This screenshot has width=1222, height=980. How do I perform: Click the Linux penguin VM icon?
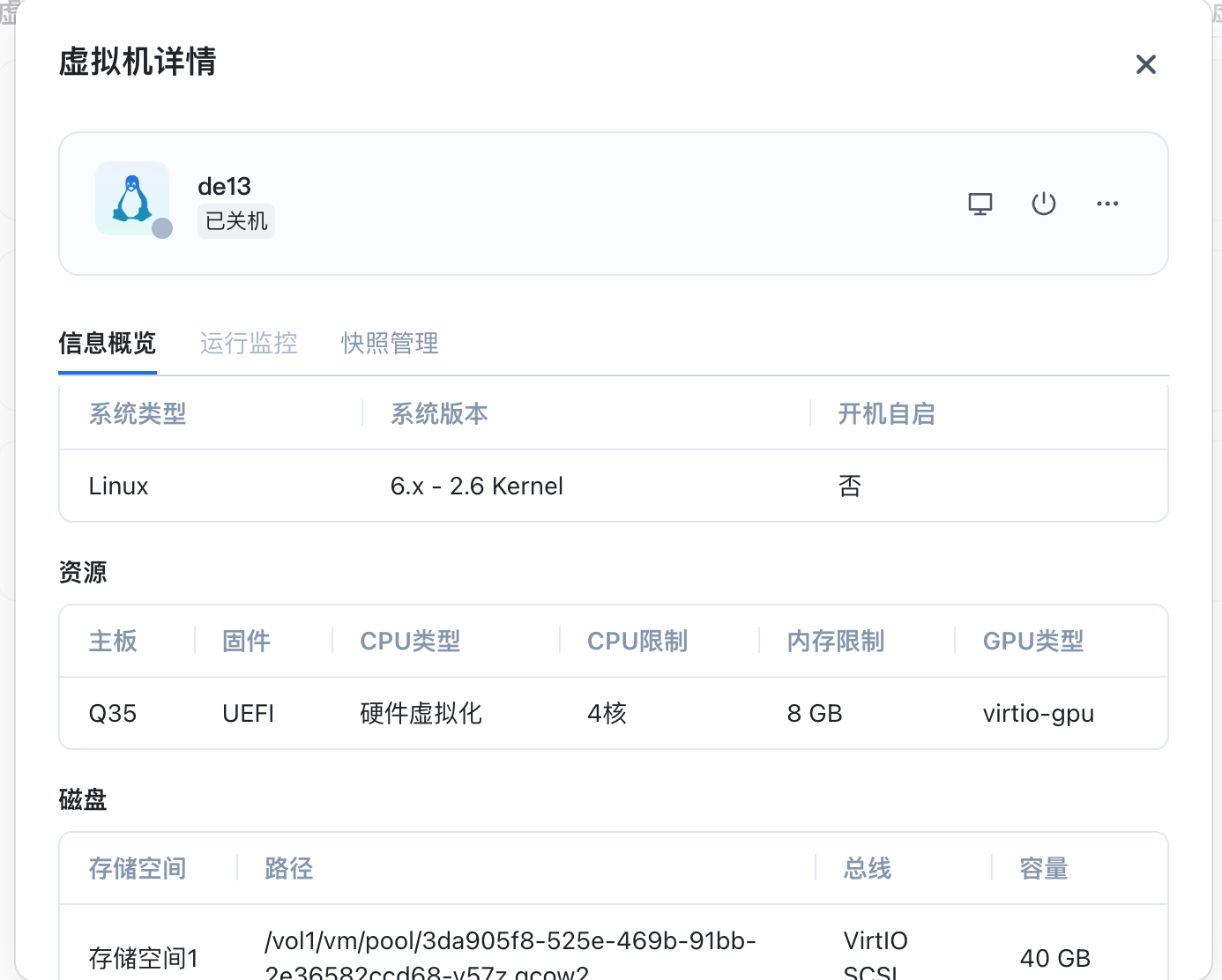[132, 198]
